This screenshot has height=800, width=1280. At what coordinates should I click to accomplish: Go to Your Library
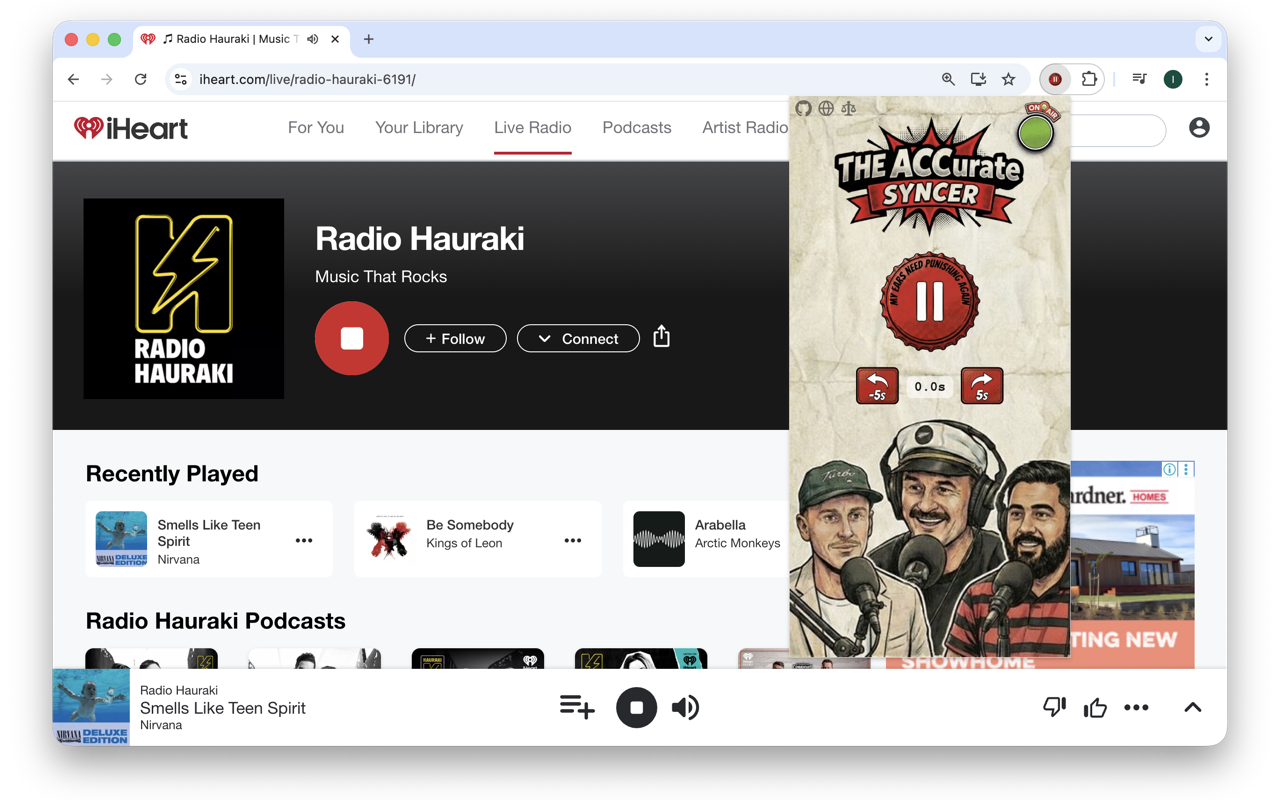point(419,128)
